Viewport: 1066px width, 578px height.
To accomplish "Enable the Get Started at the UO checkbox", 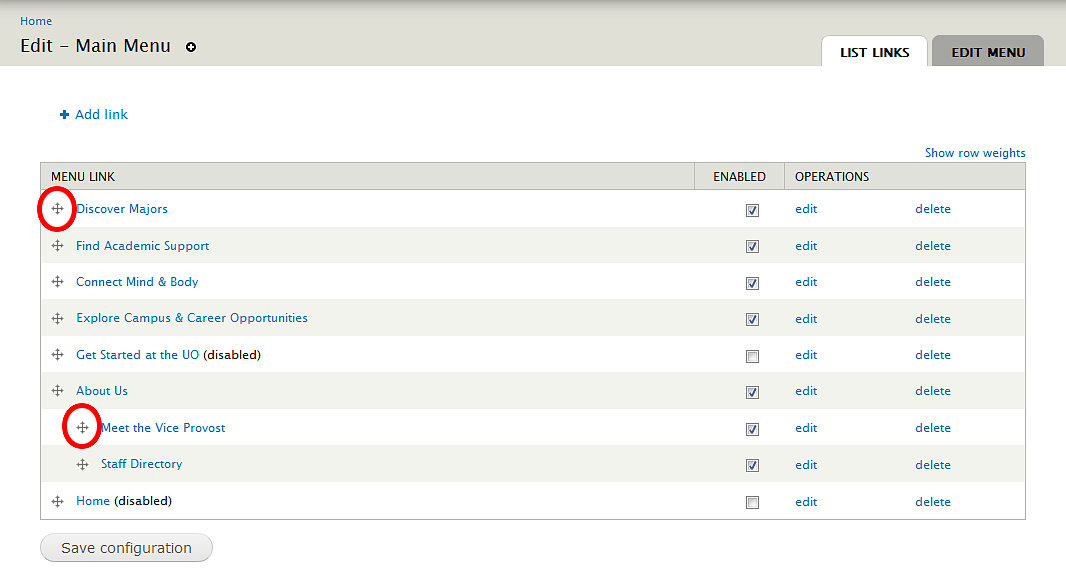I will click(x=752, y=356).
